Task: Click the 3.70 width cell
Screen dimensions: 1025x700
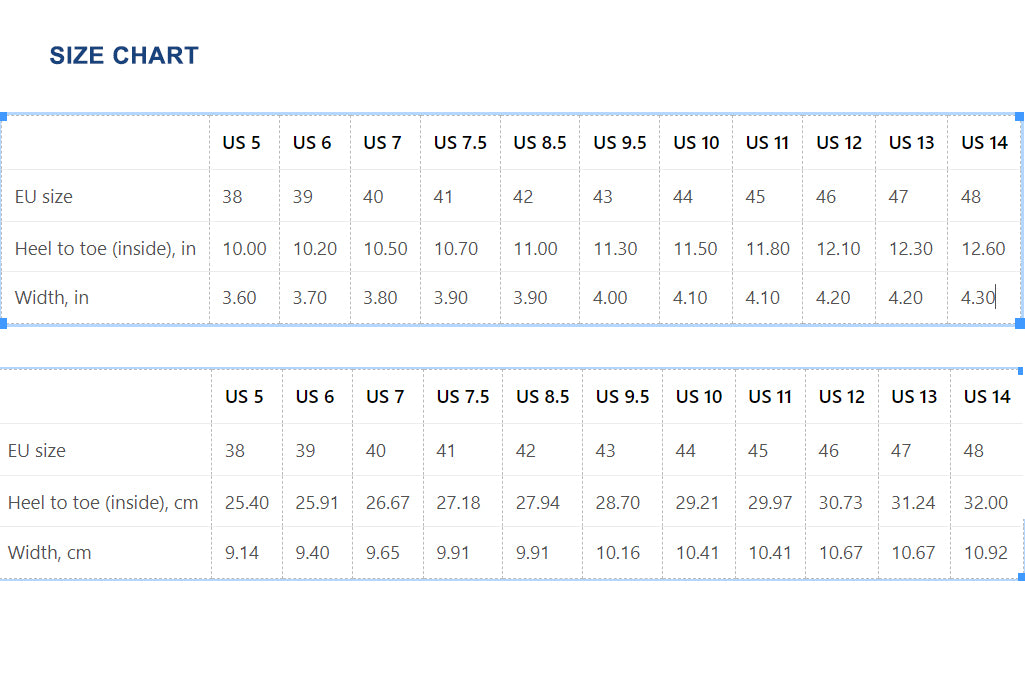Action: pyautogui.click(x=310, y=298)
